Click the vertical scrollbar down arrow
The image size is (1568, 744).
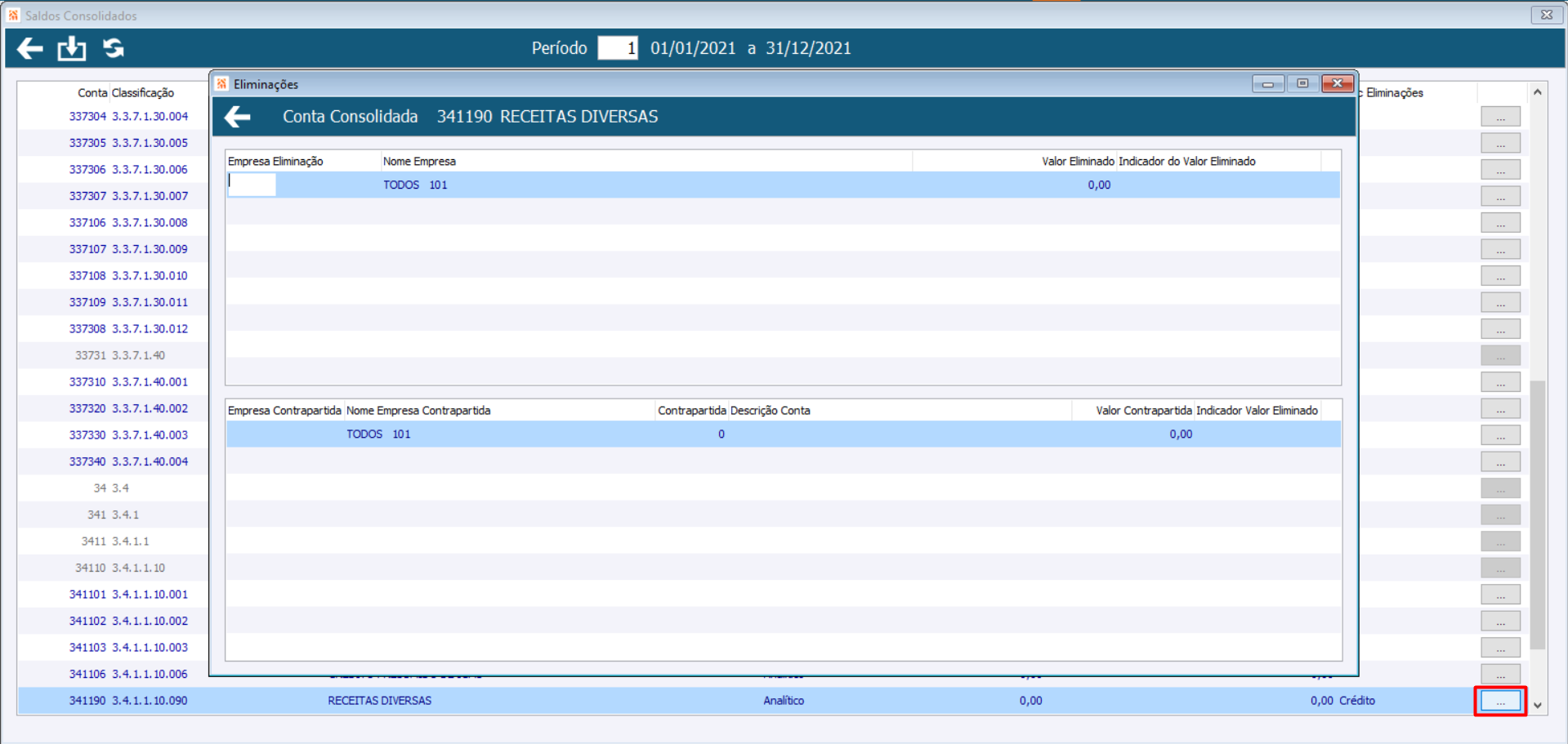1538,705
